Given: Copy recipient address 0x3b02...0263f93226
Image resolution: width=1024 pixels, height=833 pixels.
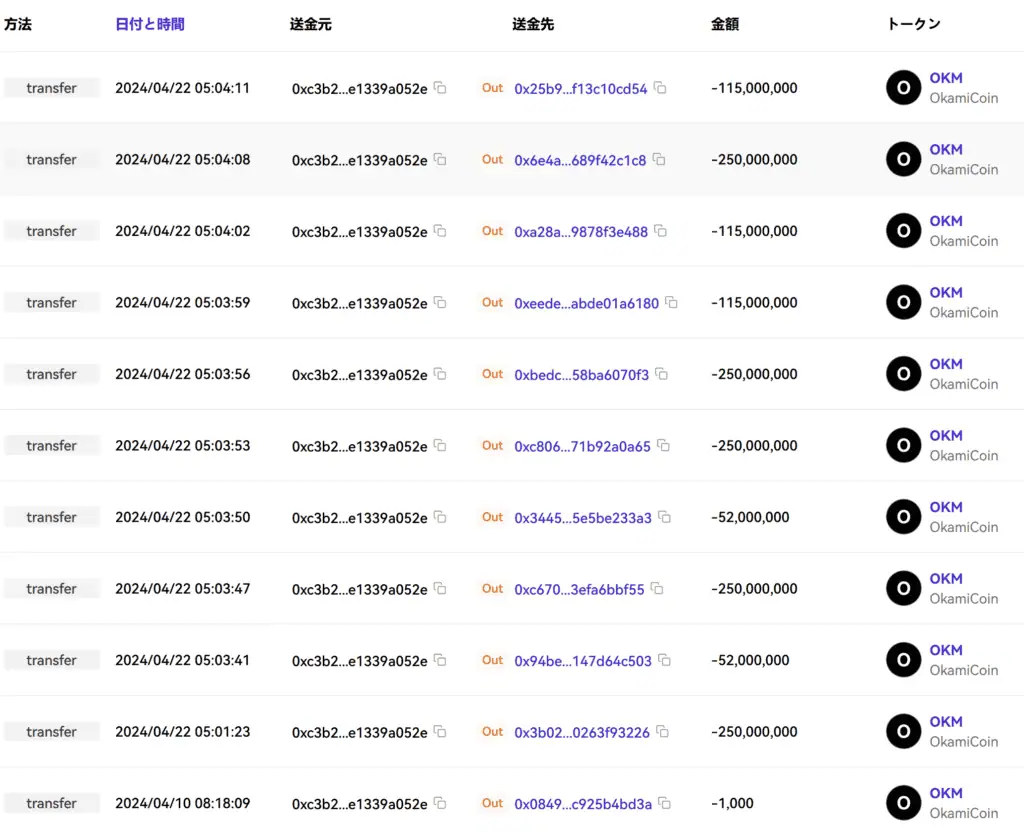Looking at the screenshot, I should [662, 731].
